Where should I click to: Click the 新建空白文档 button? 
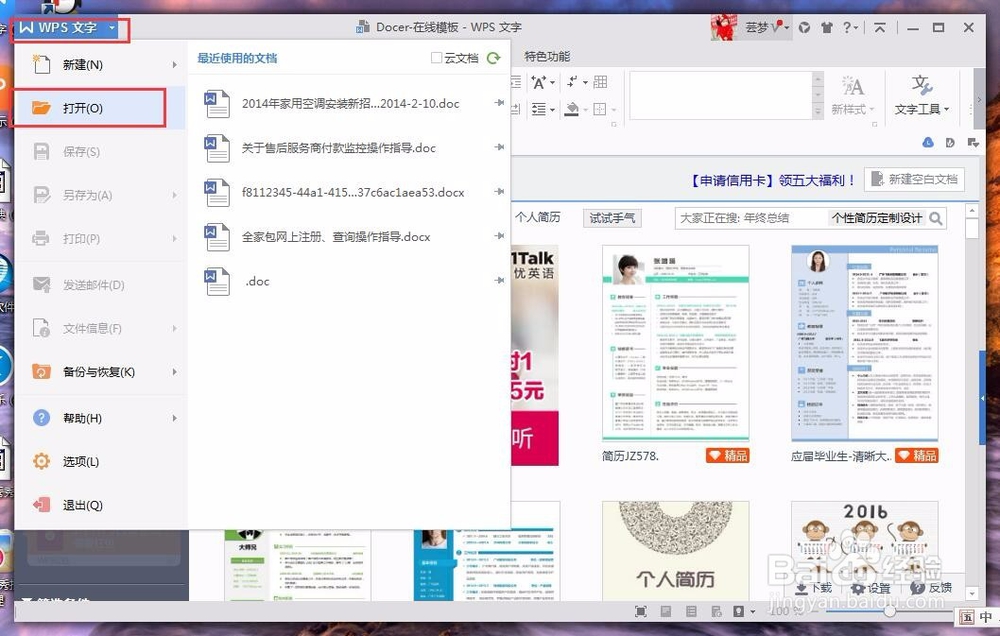click(x=915, y=179)
